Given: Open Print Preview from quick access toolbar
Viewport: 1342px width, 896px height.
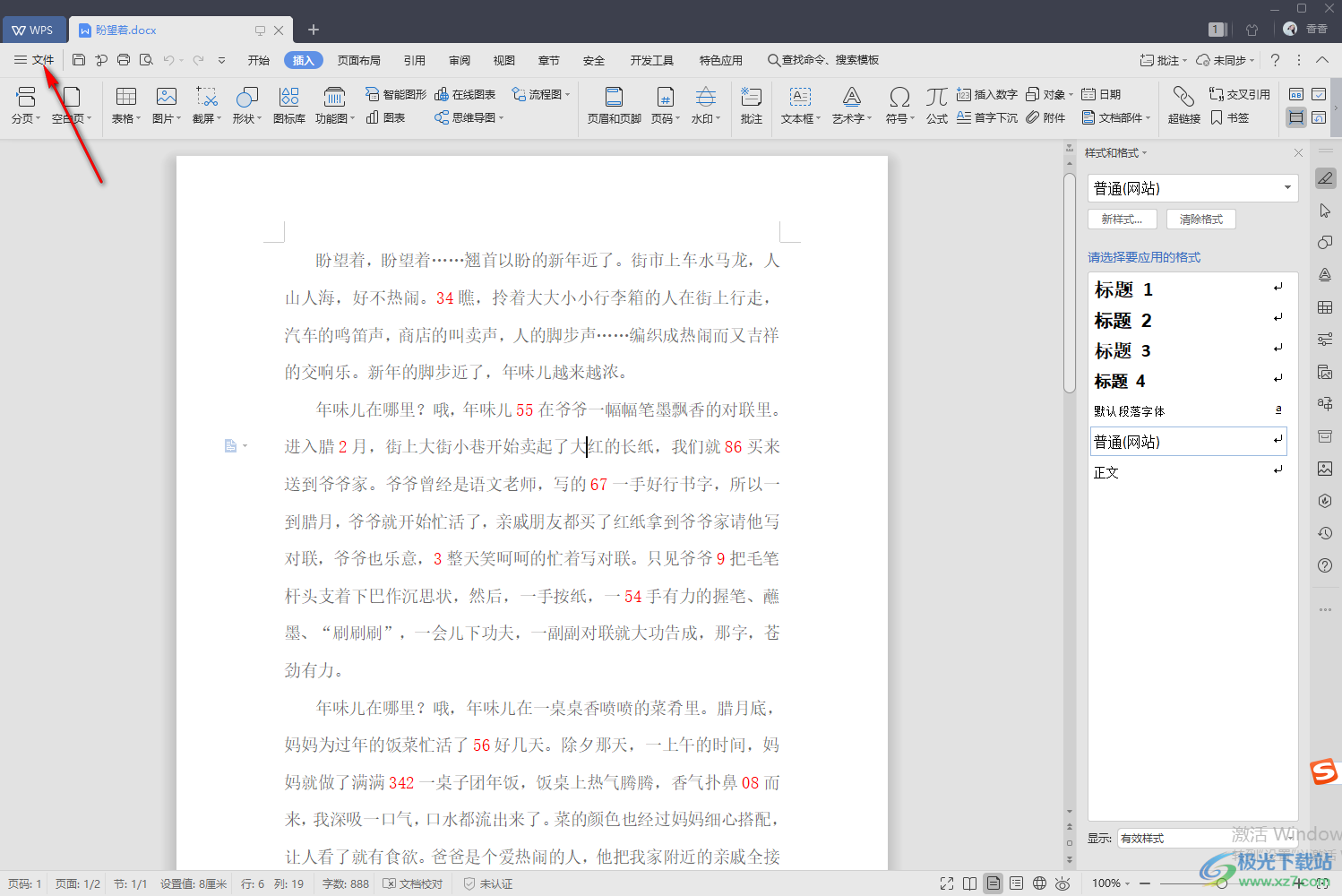Looking at the screenshot, I should pyautogui.click(x=146, y=60).
